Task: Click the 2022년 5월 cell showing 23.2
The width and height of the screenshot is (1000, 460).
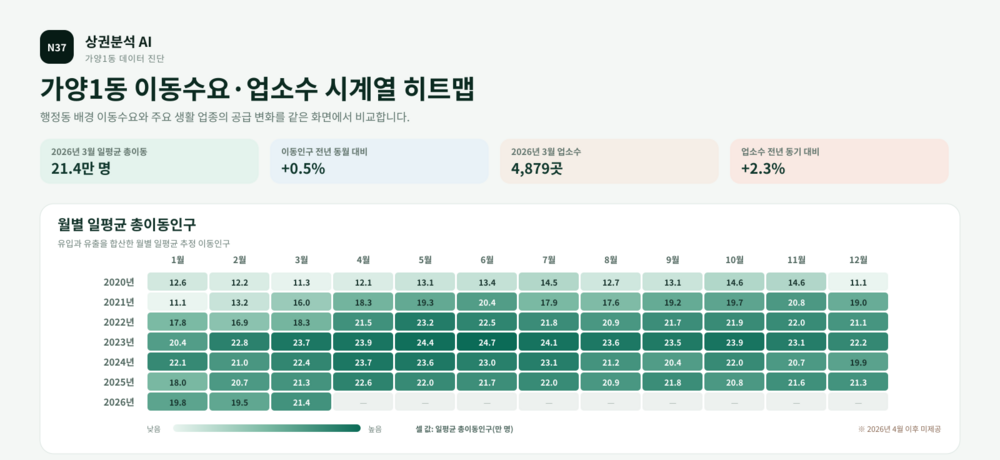Action: pyautogui.click(x=425, y=322)
